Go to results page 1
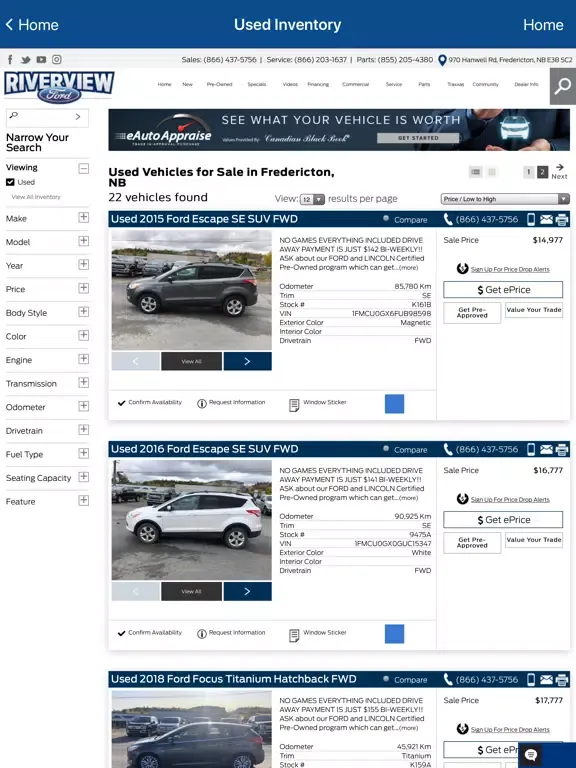This screenshot has height=768, width=576. pos(528,172)
